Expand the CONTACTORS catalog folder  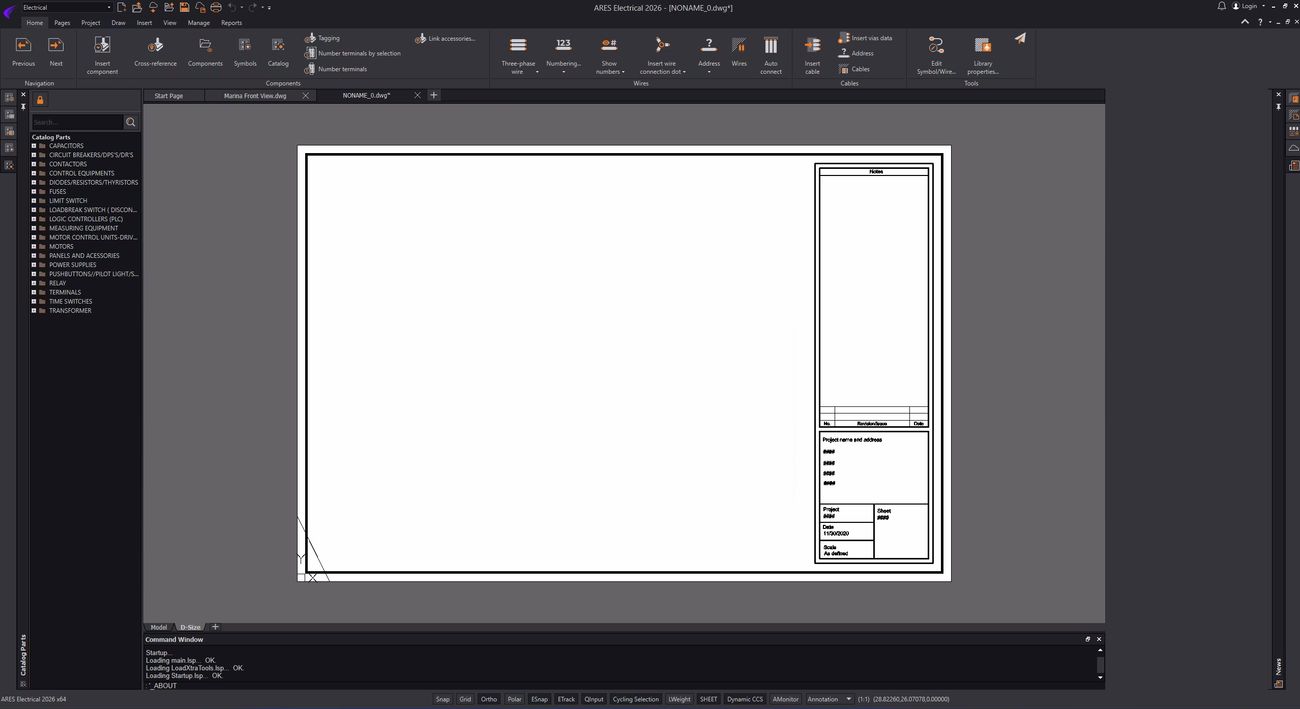(x=34, y=164)
